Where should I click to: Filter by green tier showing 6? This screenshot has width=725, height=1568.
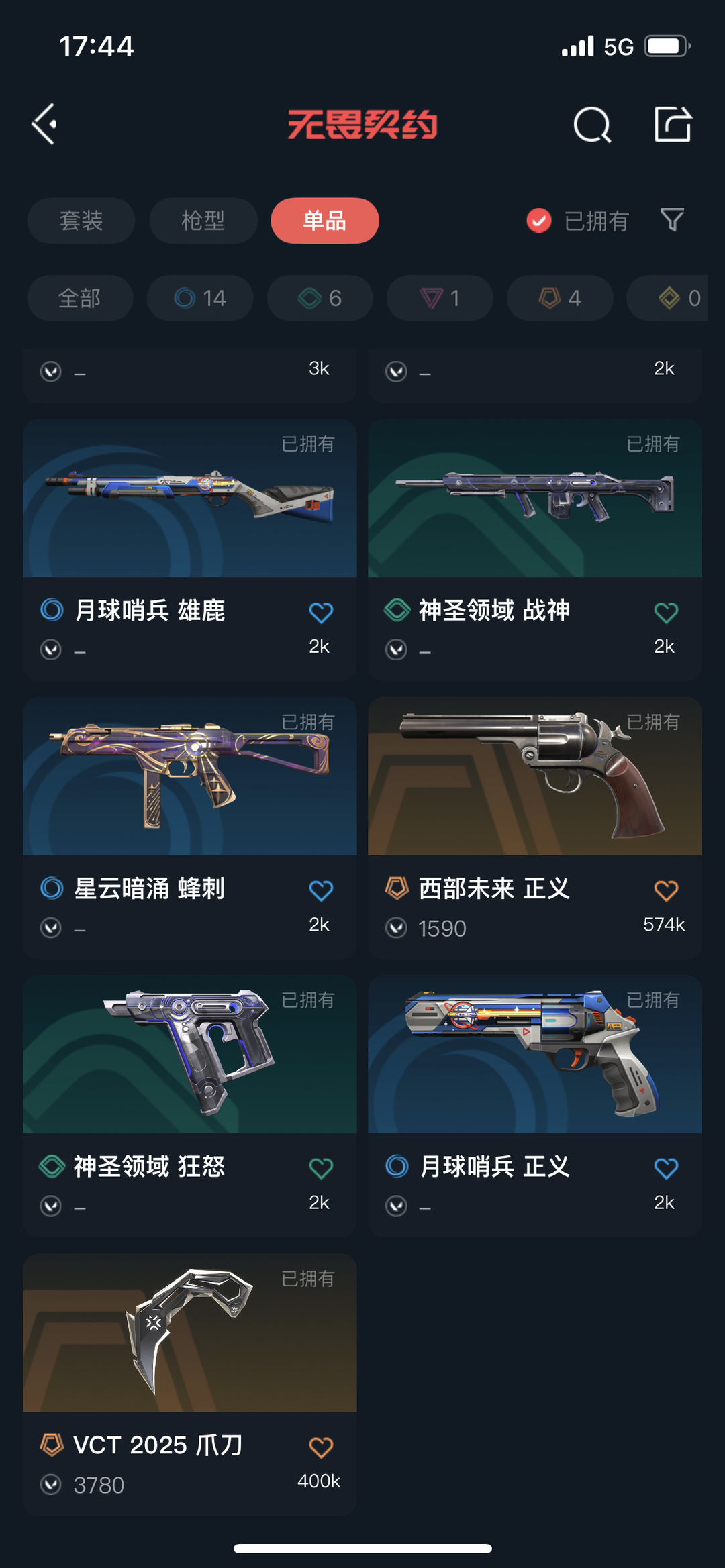(320, 298)
